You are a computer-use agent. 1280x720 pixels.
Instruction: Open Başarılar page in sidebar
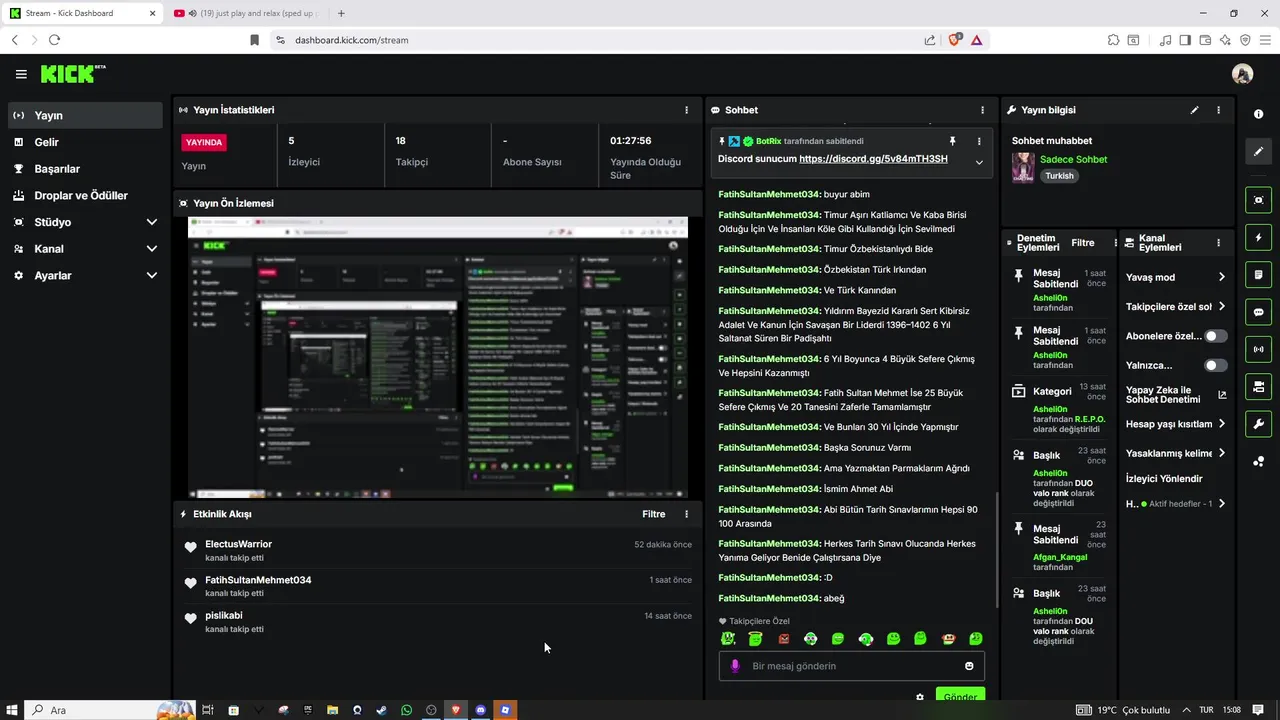(85, 169)
